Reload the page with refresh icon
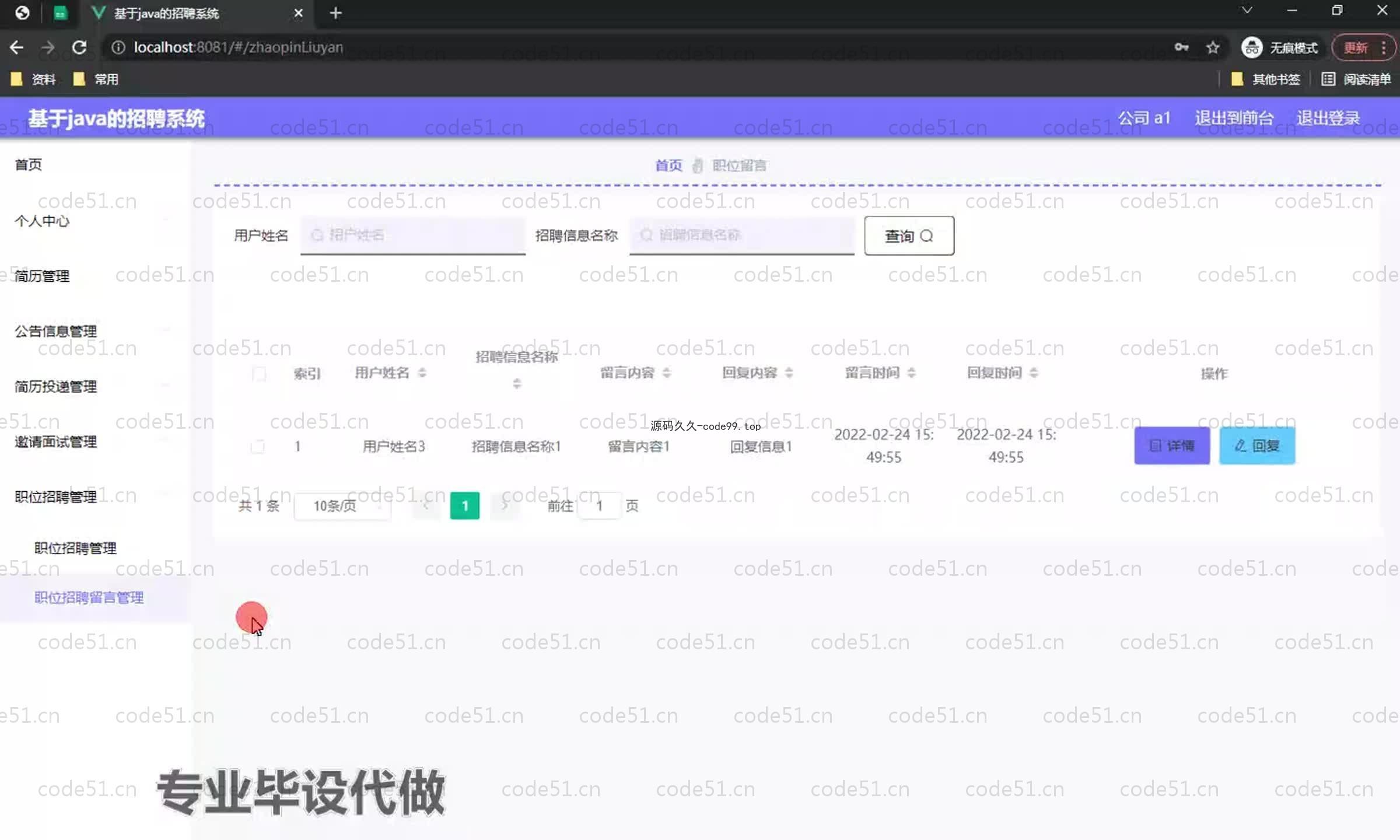 pos(79,47)
